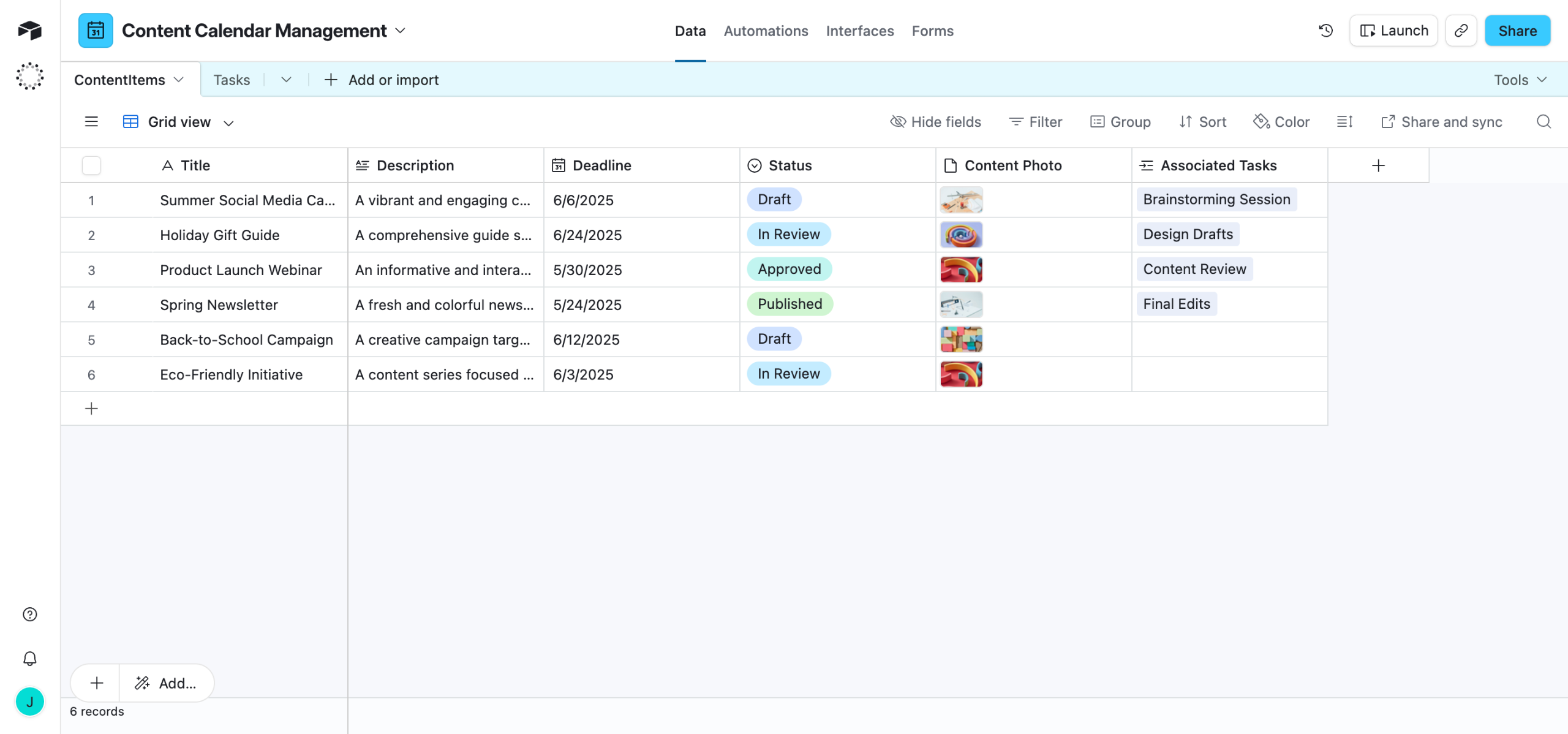The width and height of the screenshot is (1568, 734).
Task: Open the search magnifier icon
Action: pyautogui.click(x=1543, y=122)
